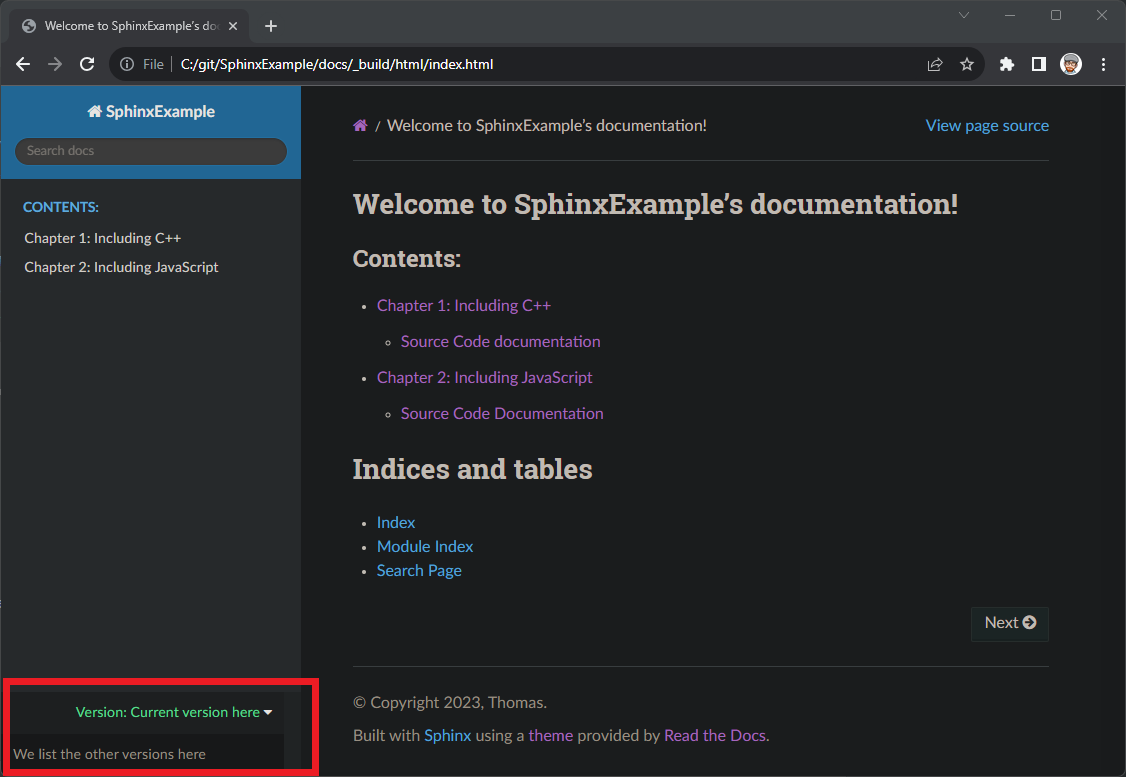
Task: Open the Extensions puzzle-piece icon
Action: click(x=1006, y=63)
